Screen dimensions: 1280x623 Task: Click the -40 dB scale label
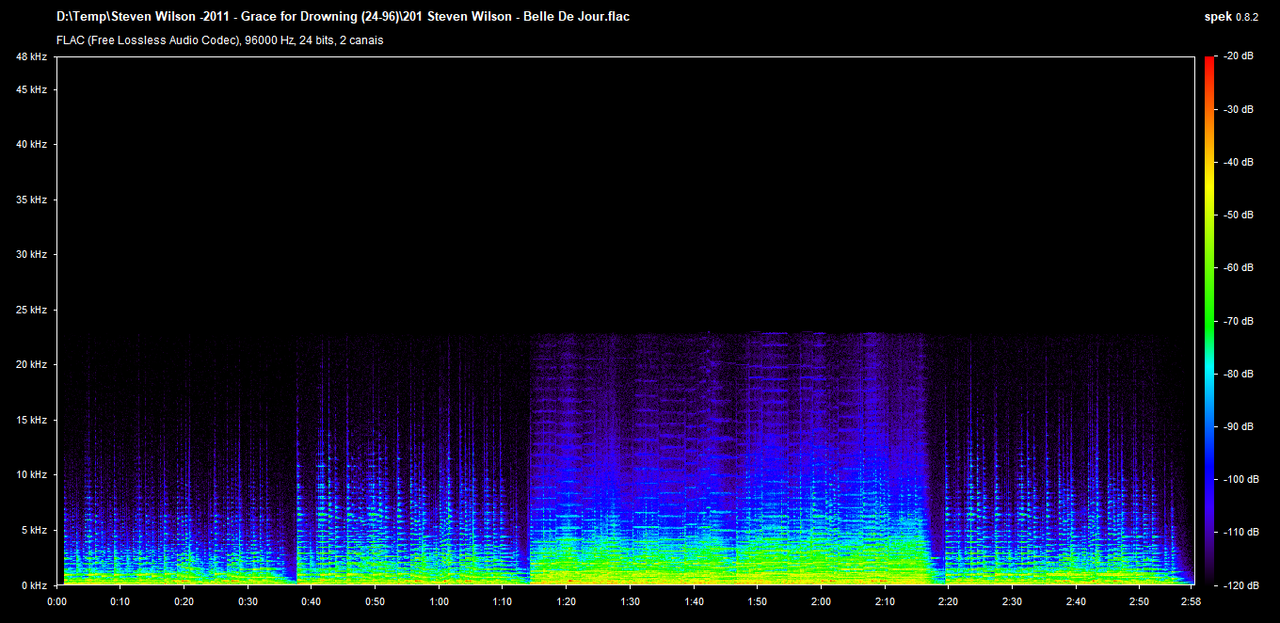pyautogui.click(x=1240, y=162)
